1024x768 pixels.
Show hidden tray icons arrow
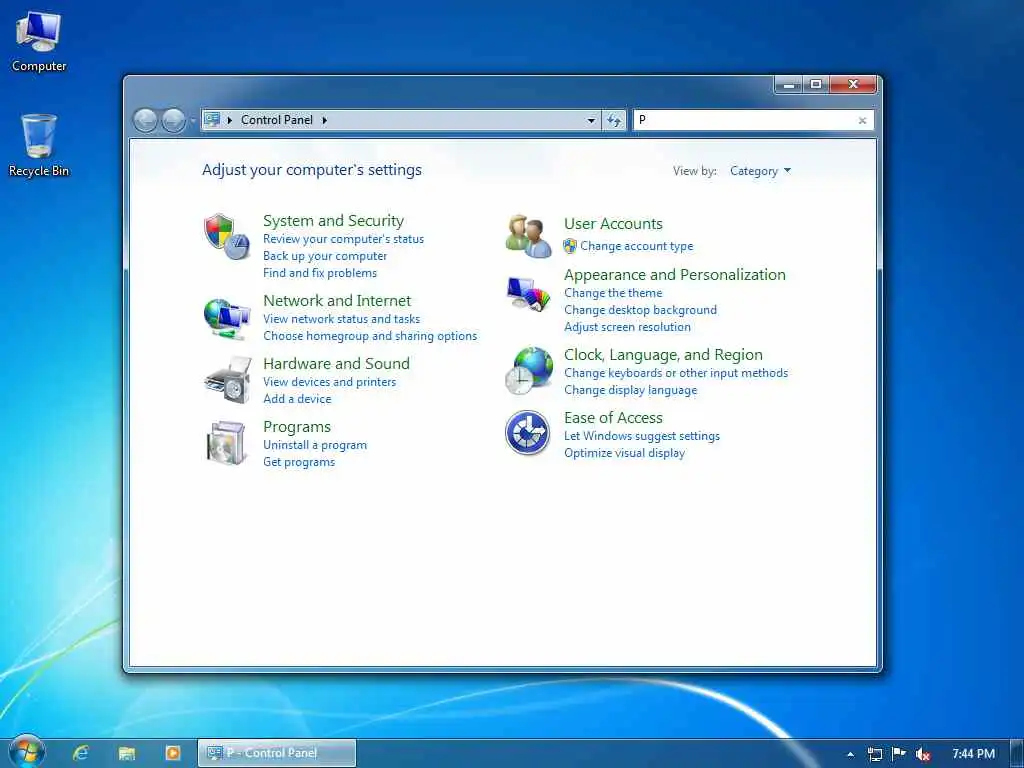(850, 754)
